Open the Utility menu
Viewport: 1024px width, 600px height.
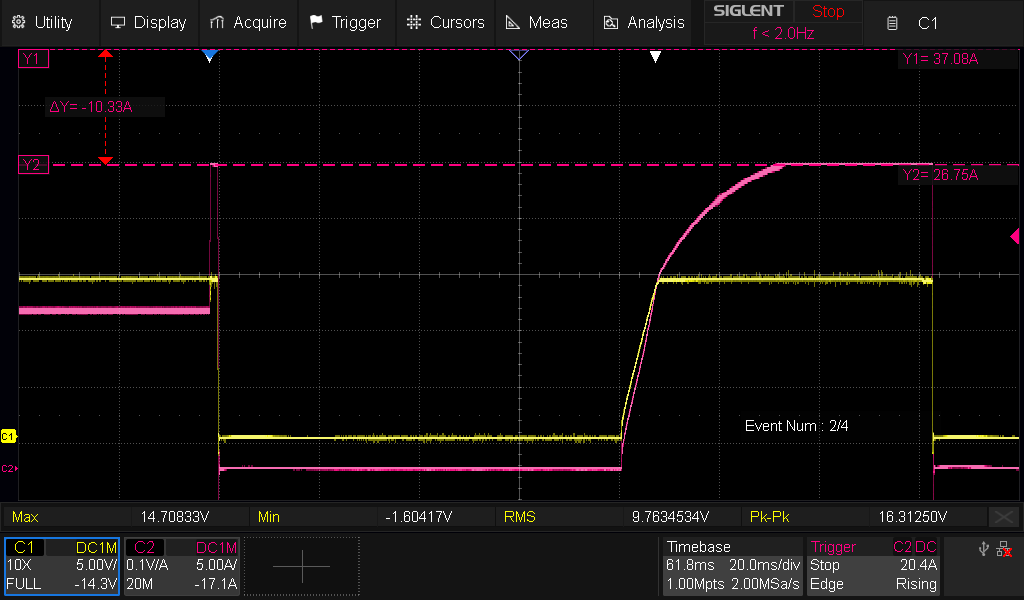tap(42, 22)
